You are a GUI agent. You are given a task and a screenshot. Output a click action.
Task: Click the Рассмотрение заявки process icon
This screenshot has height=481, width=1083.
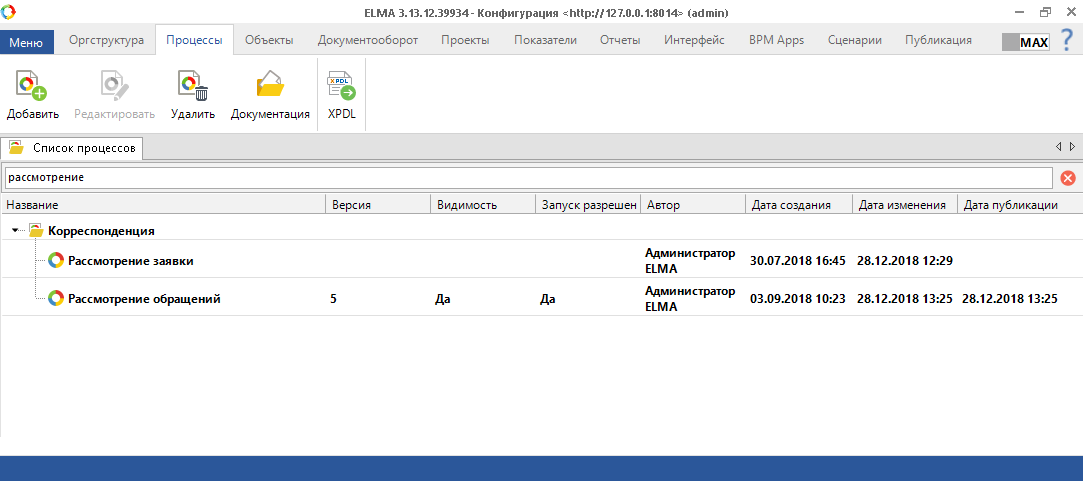[x=56, y=261]
